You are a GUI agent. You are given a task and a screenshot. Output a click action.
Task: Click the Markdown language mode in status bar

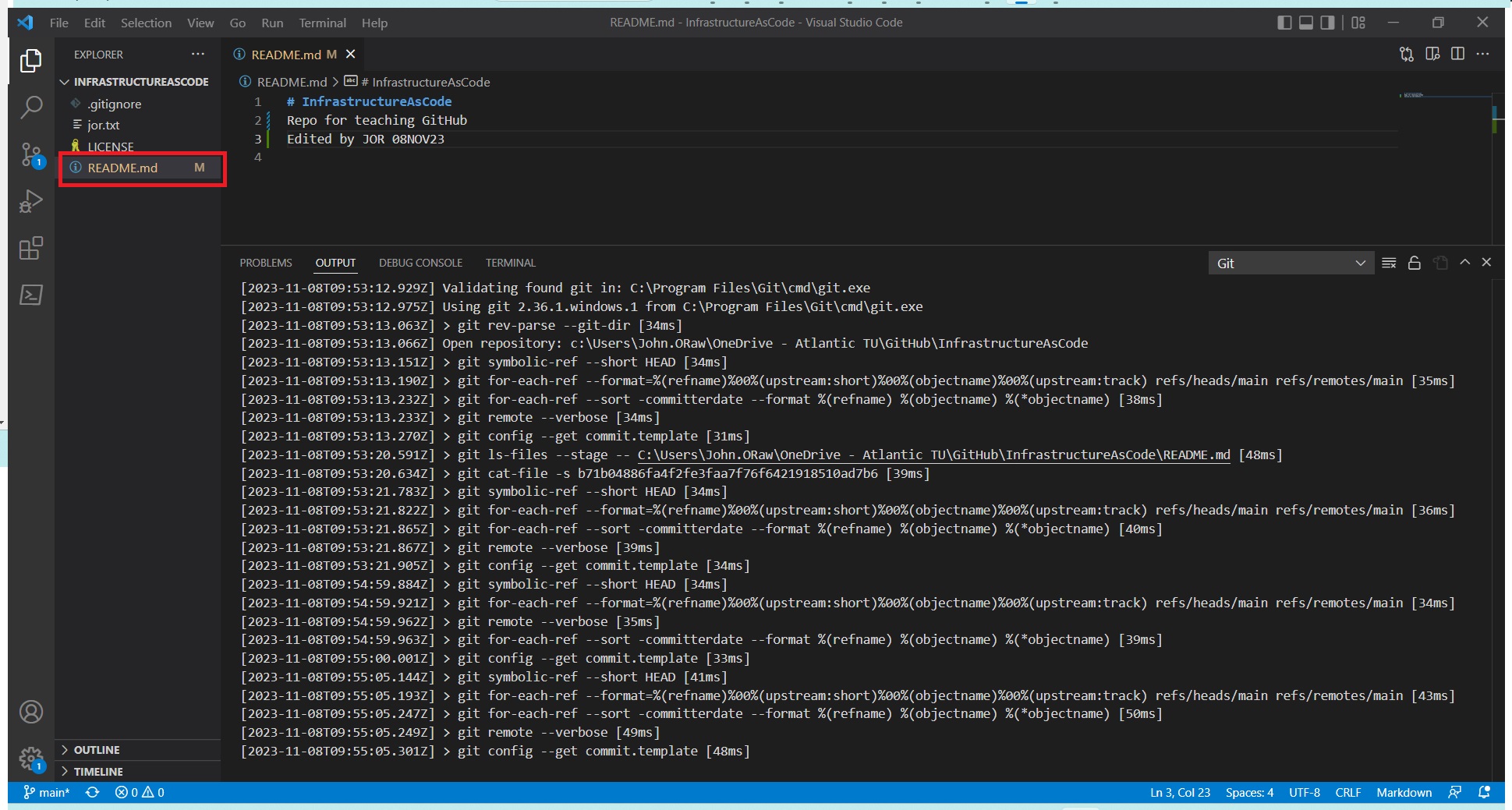coord(1404,792)
